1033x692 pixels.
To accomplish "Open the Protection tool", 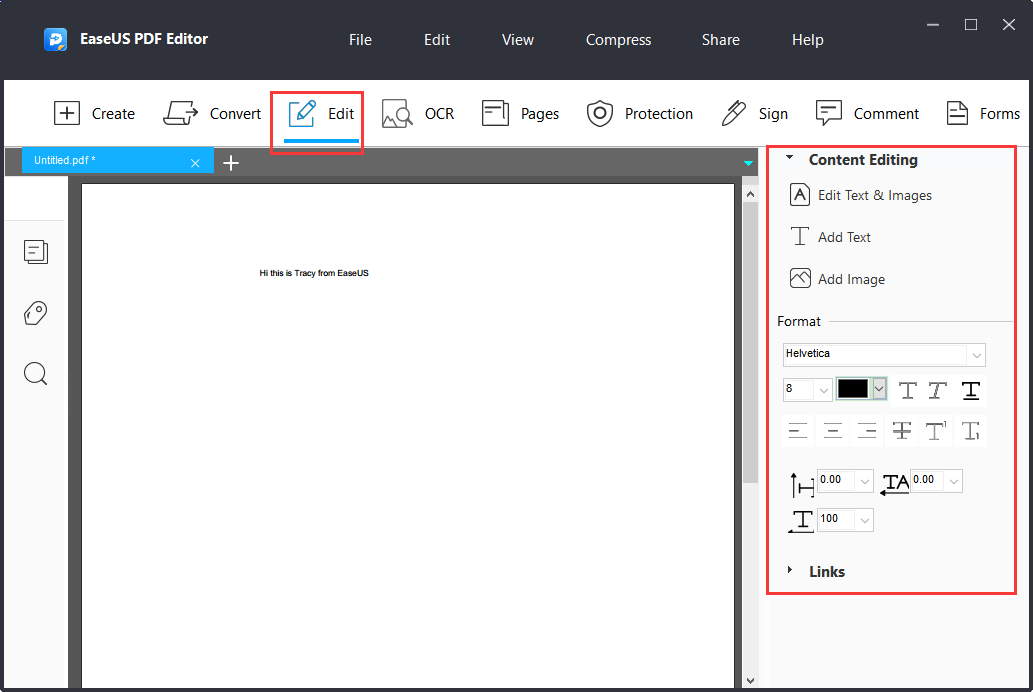I will [640, 113].
